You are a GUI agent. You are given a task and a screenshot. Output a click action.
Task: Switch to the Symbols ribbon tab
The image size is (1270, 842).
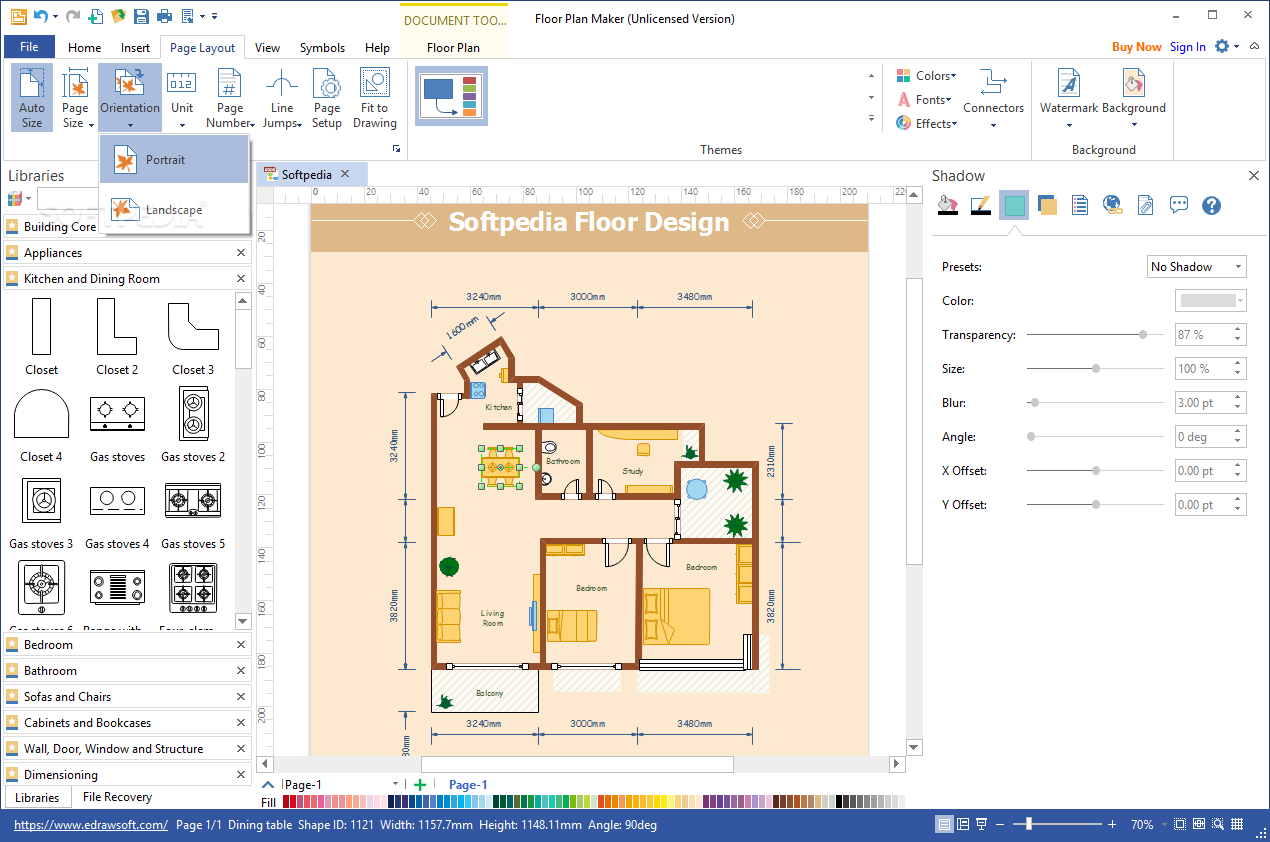click(x=322, y=47)
